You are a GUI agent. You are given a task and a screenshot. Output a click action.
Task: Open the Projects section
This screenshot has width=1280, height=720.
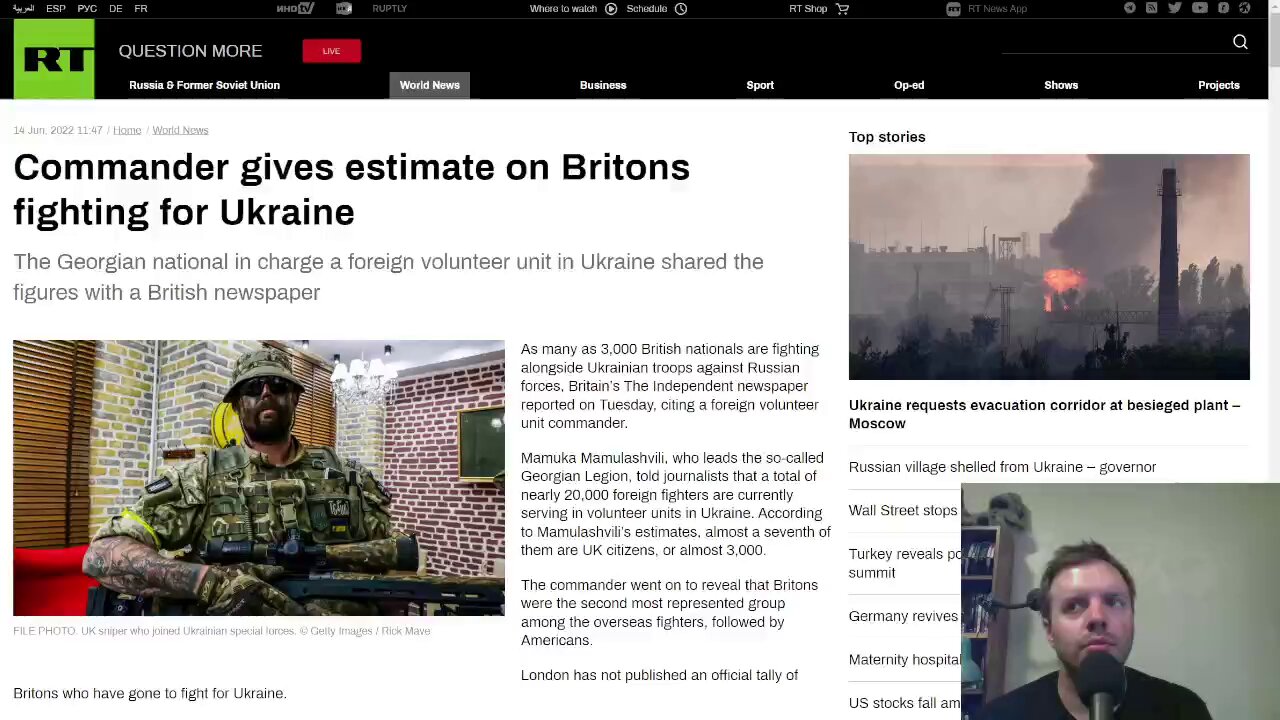[1219, 85]
